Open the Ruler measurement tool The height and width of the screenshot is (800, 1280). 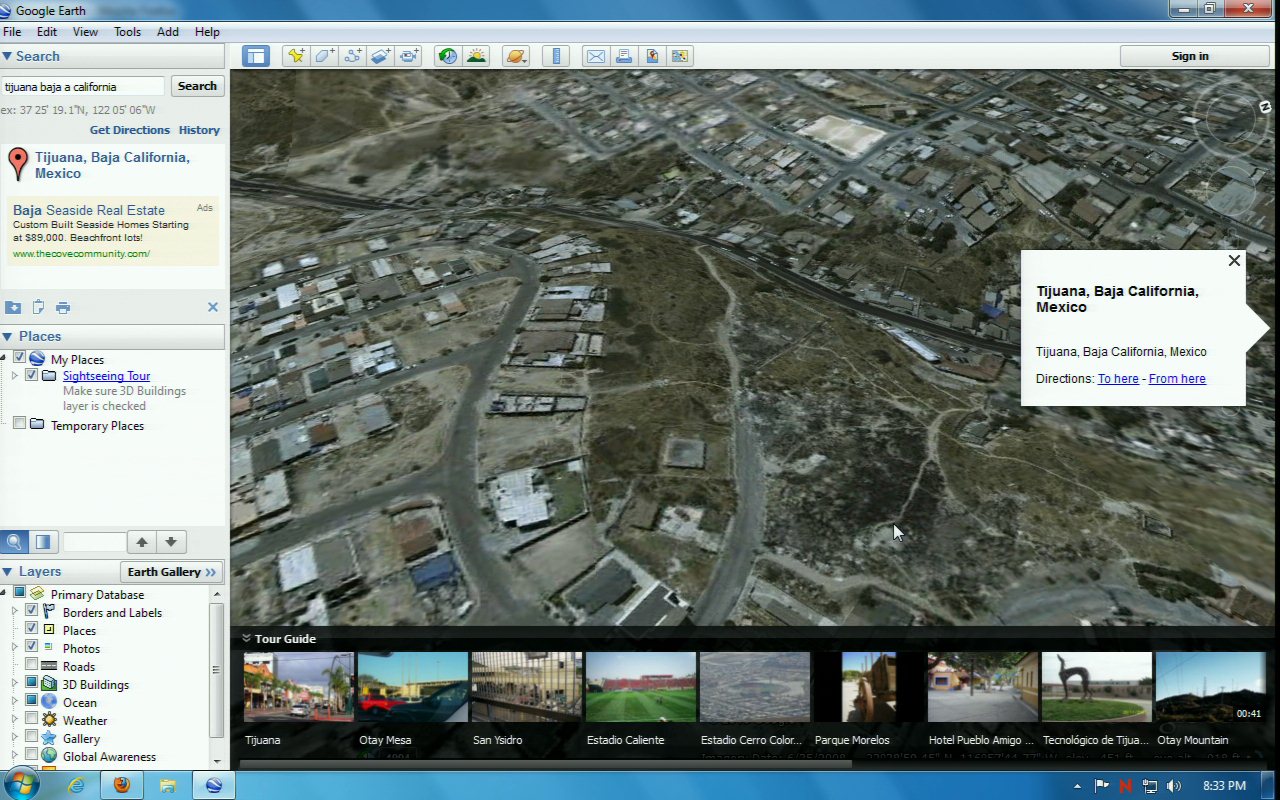pyautogui.click(x=558, y=56)
